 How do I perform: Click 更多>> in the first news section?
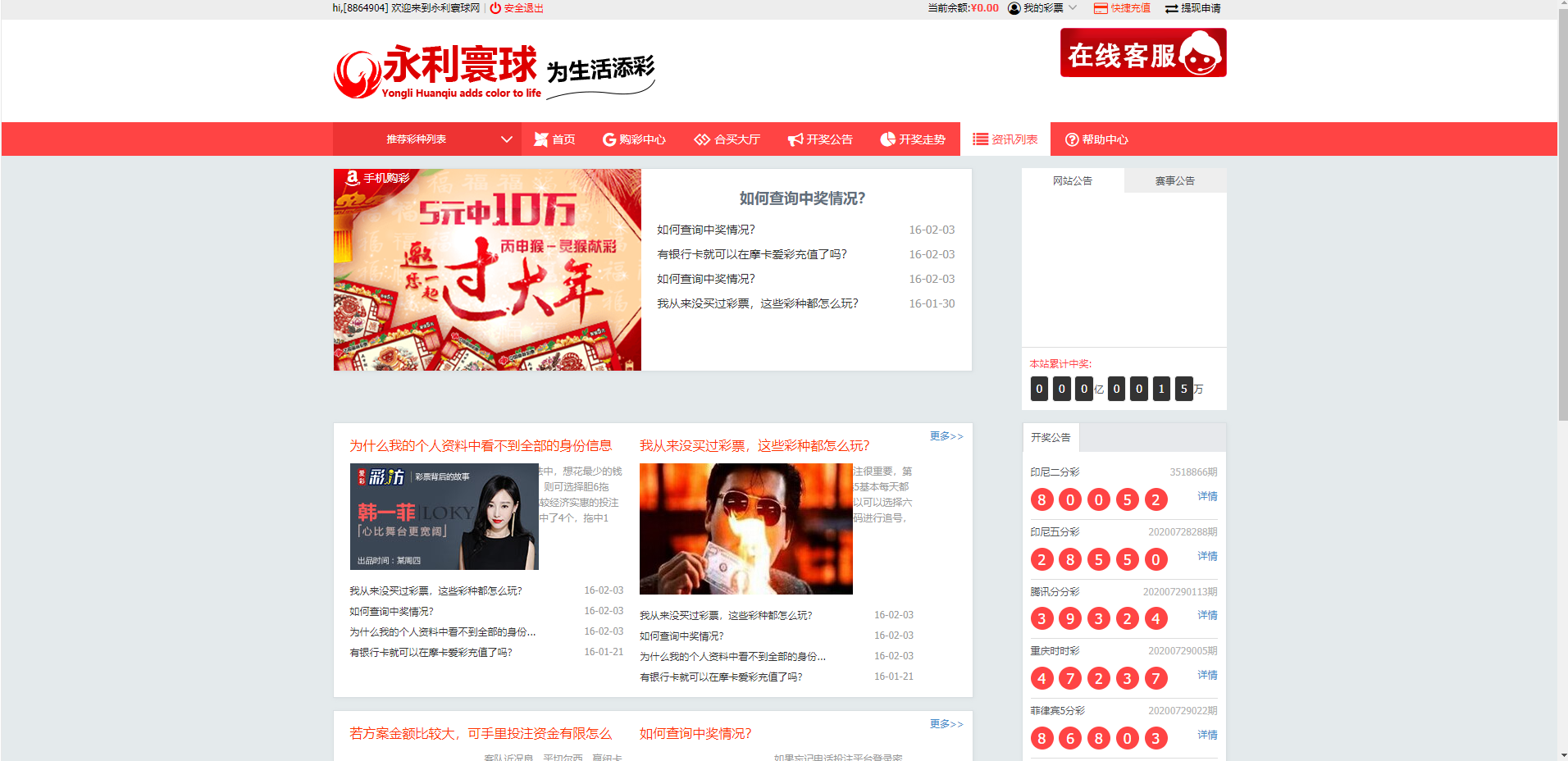946,436
